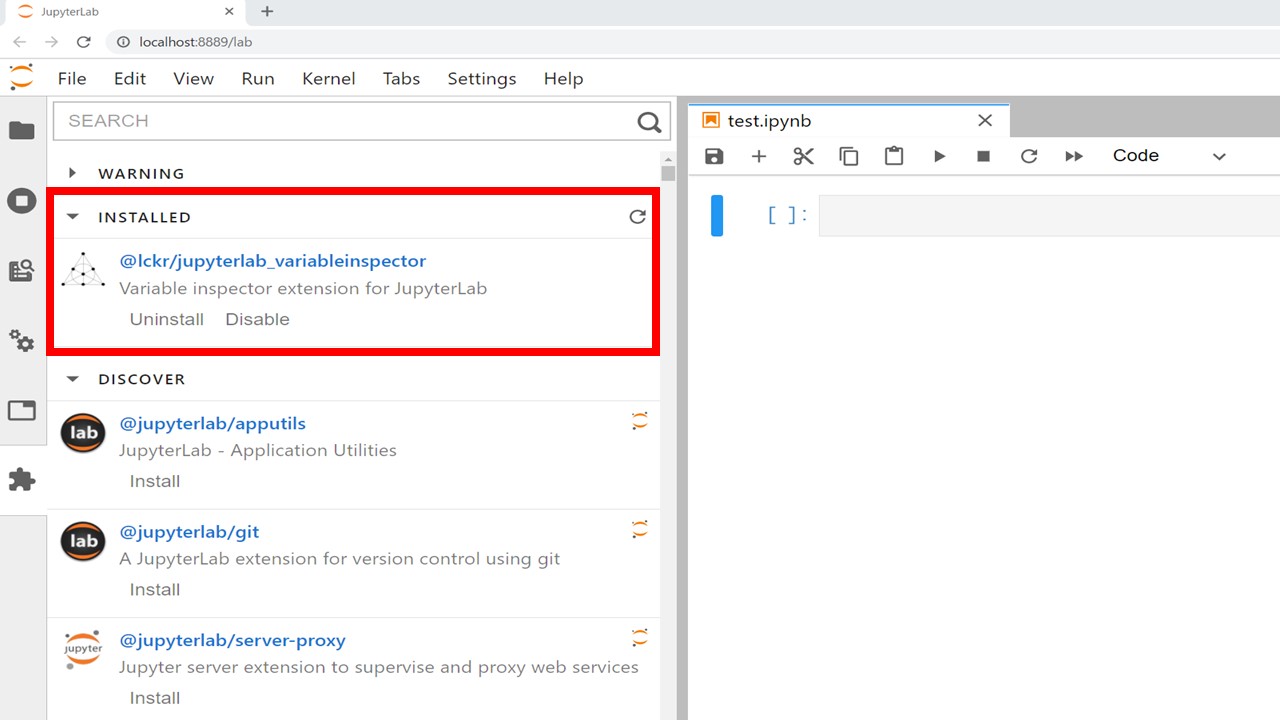Open the Help menu
Viewport: 1280px width, 720px height.
click(563, 79)
